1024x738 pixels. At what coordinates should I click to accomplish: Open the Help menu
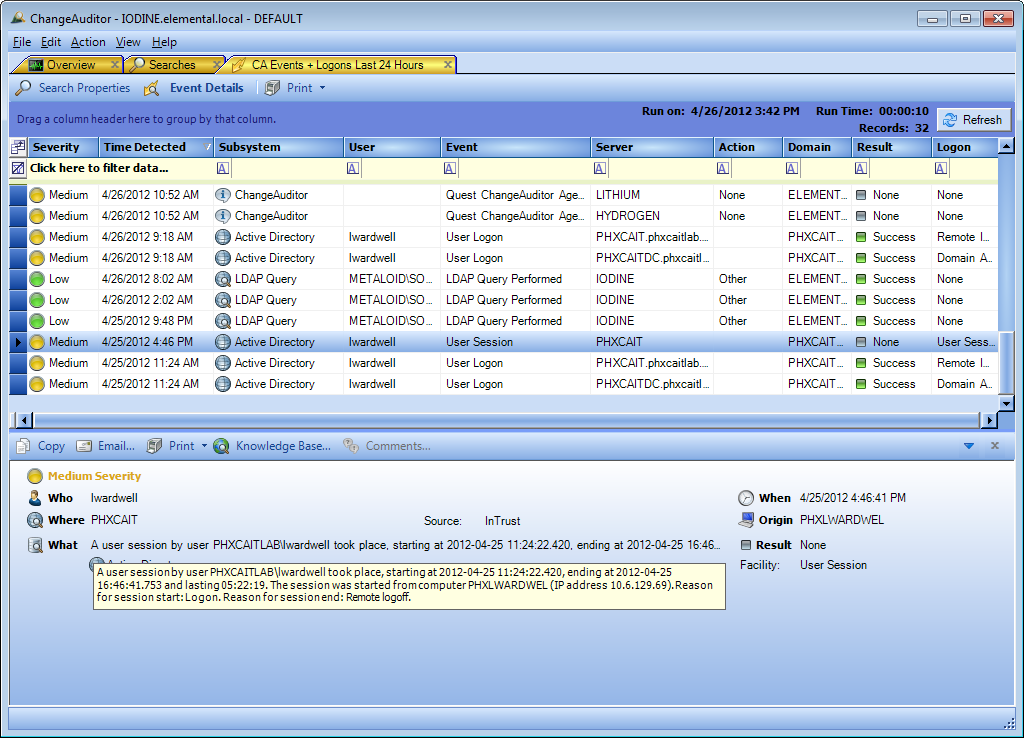pyautogui.click(x=165, y=42)
